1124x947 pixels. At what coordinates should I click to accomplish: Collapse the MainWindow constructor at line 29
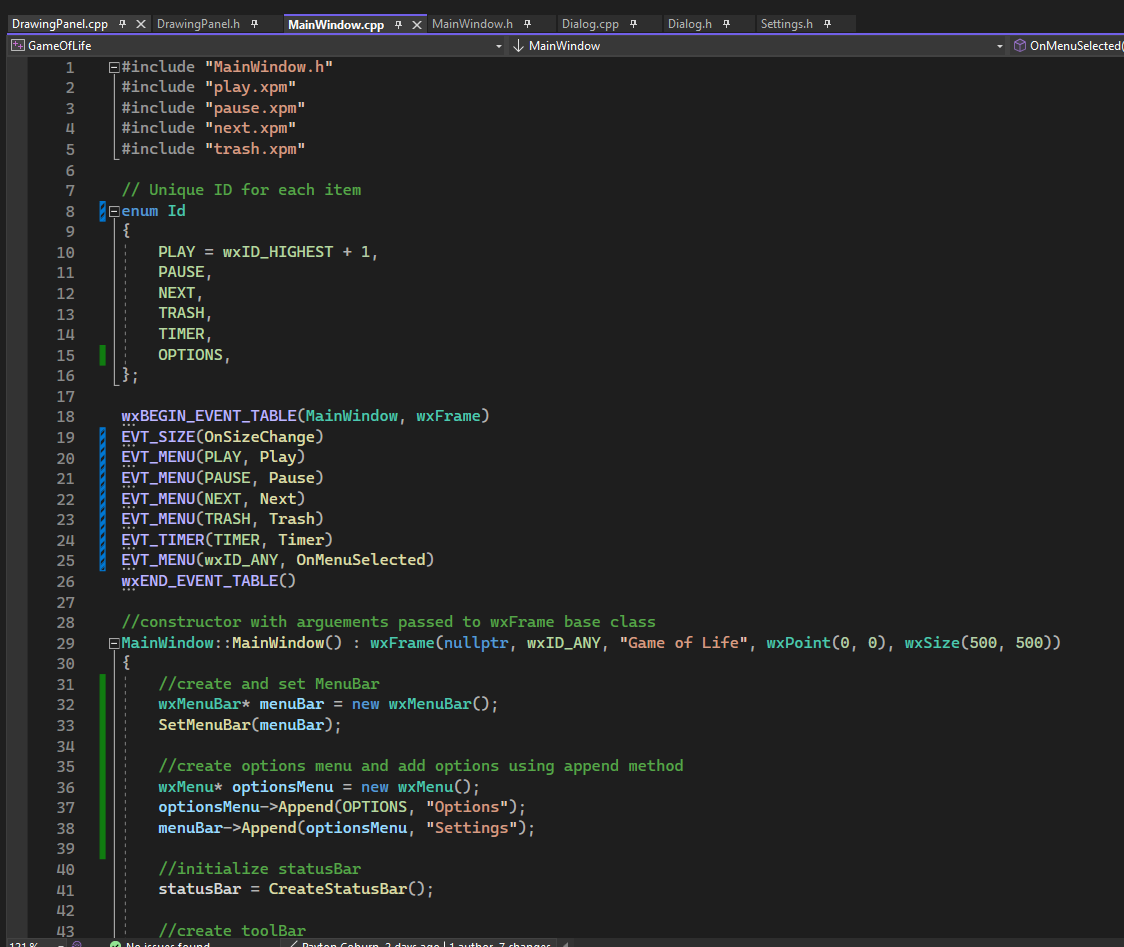[x=114, y=642]
